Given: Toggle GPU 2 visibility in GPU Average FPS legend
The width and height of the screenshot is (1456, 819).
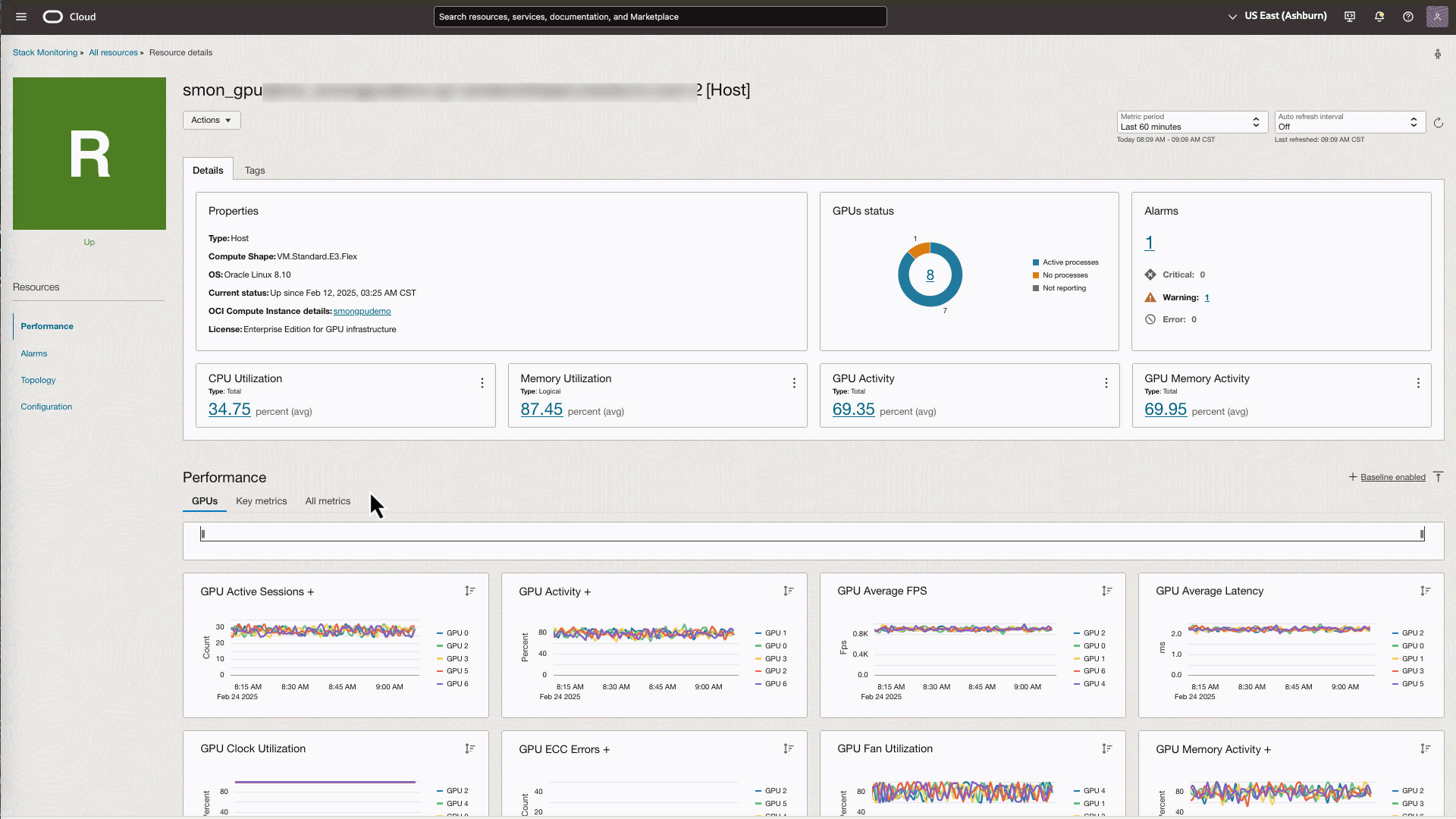Looking at the screenshot, I should coord(1092,632).
